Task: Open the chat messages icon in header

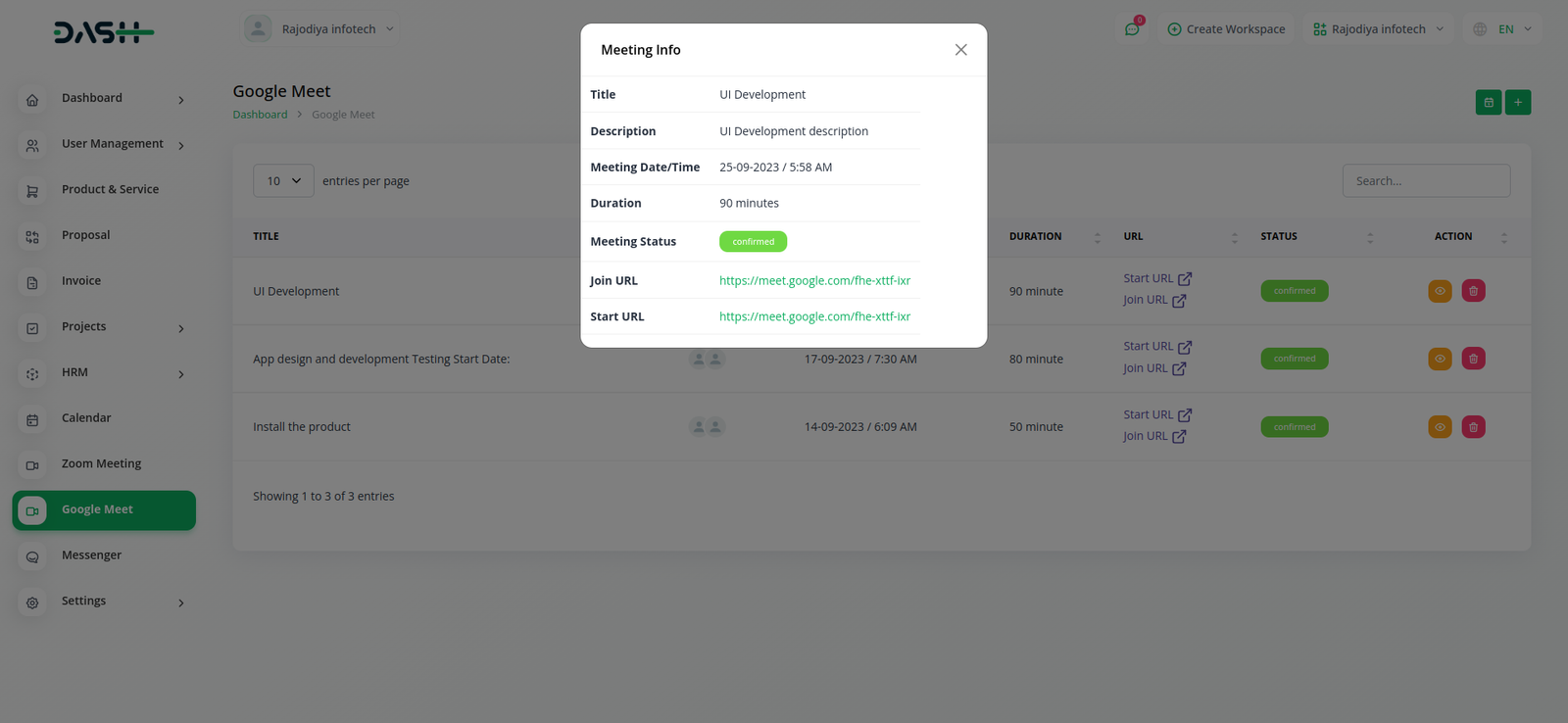Action: tap(1132, 29)
